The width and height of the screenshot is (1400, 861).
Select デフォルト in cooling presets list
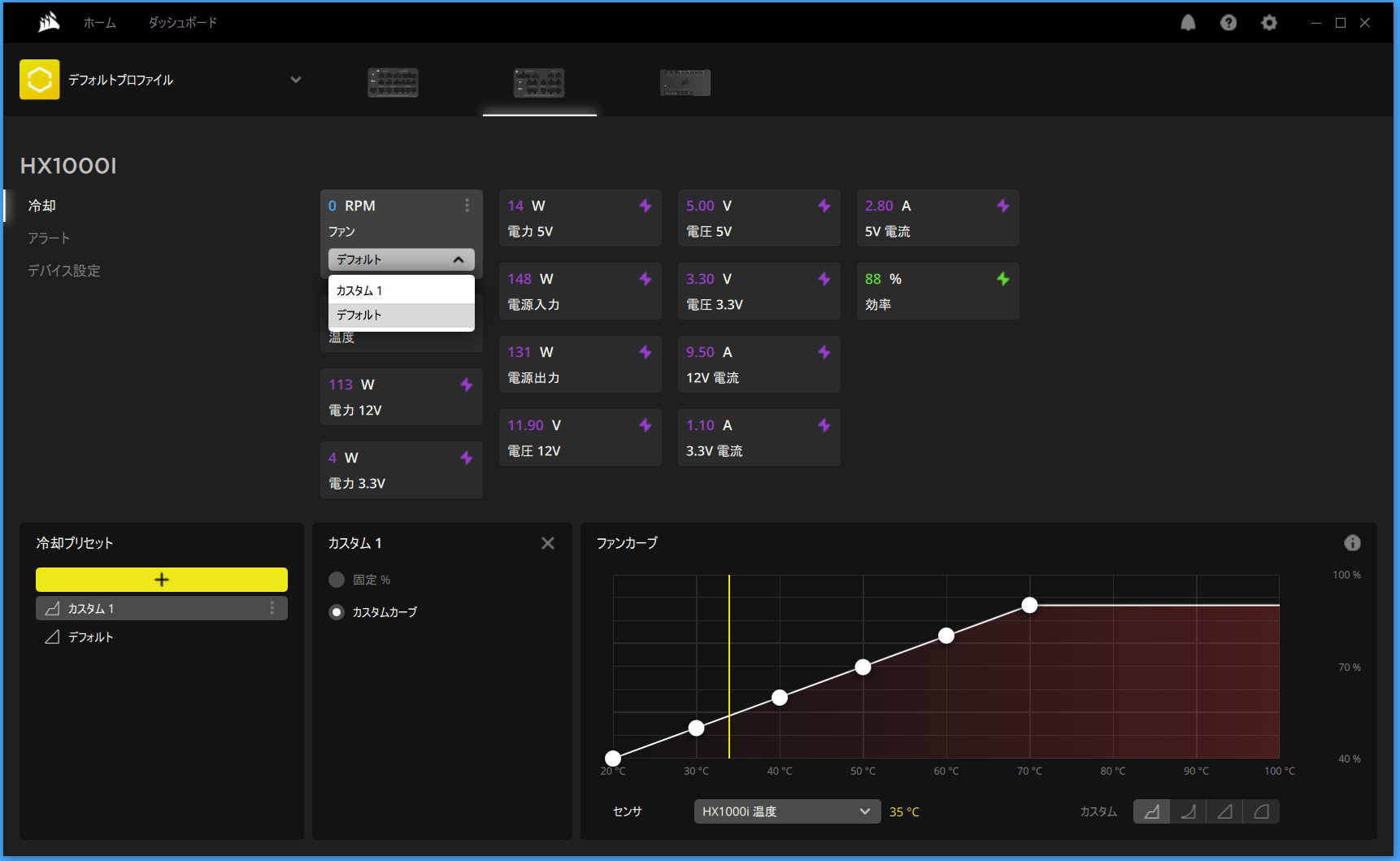(162, 637)
